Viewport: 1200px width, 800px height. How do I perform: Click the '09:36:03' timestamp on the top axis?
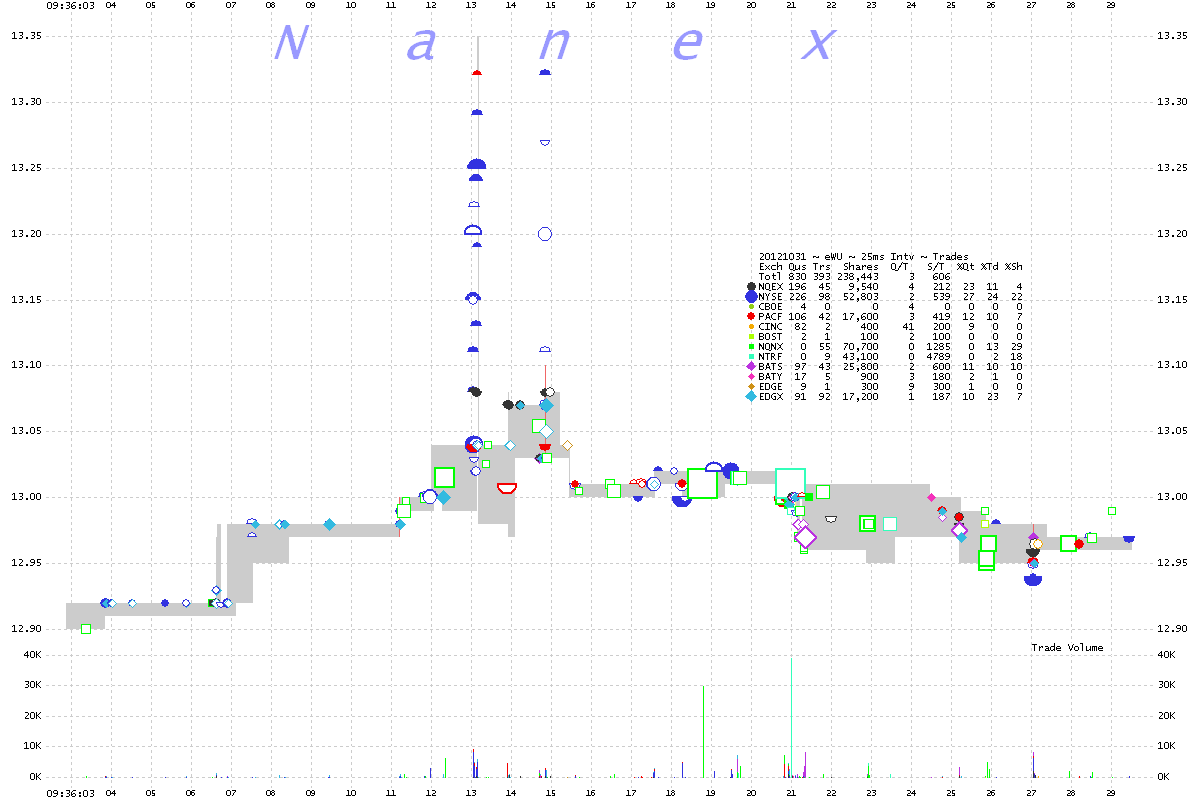70,5
